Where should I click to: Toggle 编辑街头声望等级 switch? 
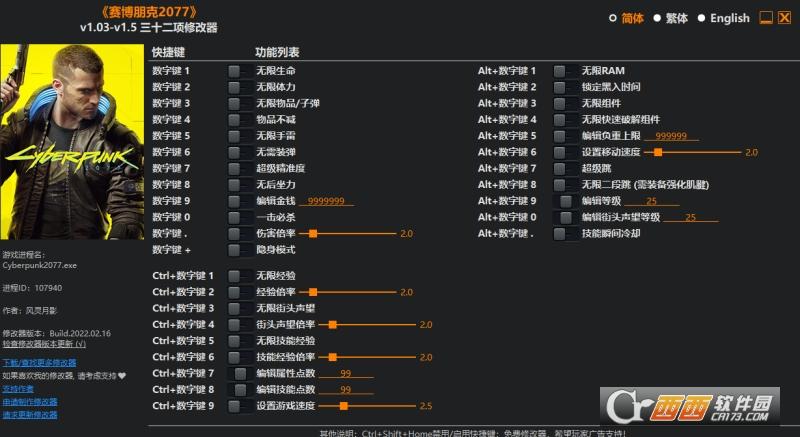tap(565, 217)
